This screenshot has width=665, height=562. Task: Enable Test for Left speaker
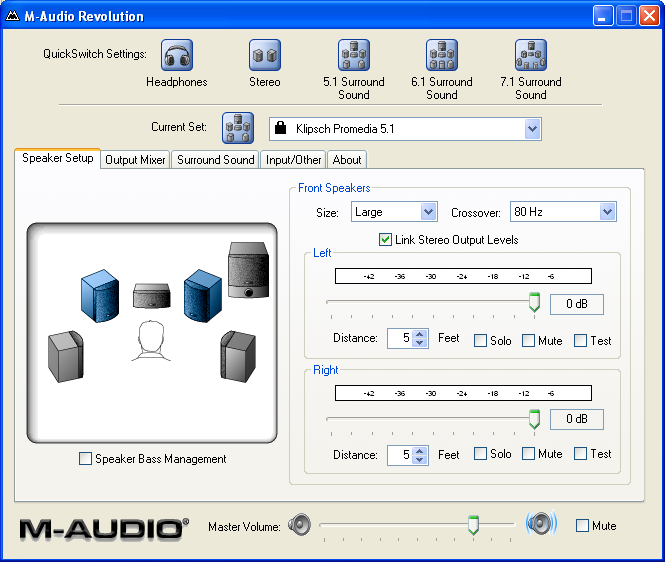coord(580,341)
